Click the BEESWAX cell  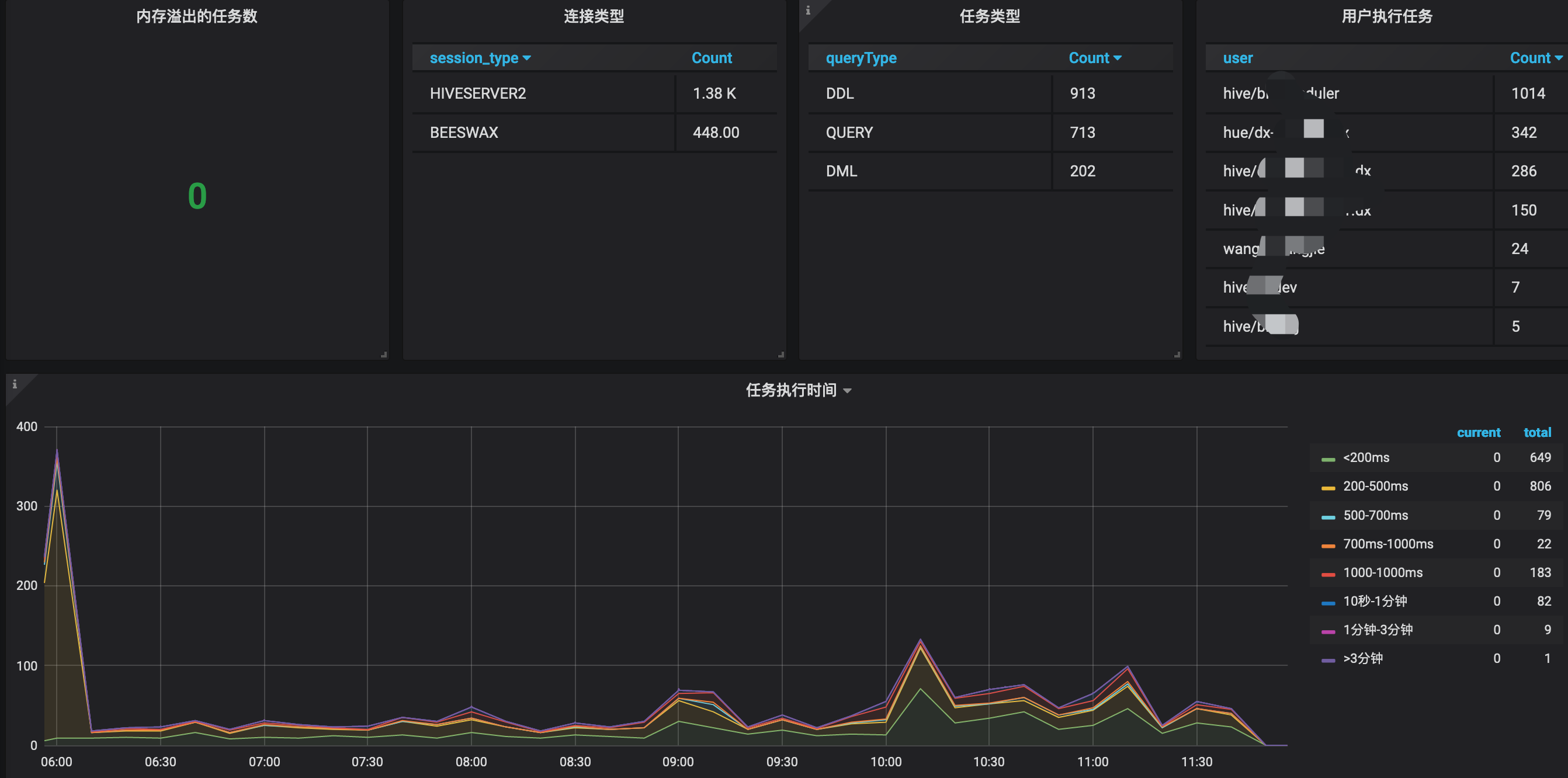tap(543, 132)
